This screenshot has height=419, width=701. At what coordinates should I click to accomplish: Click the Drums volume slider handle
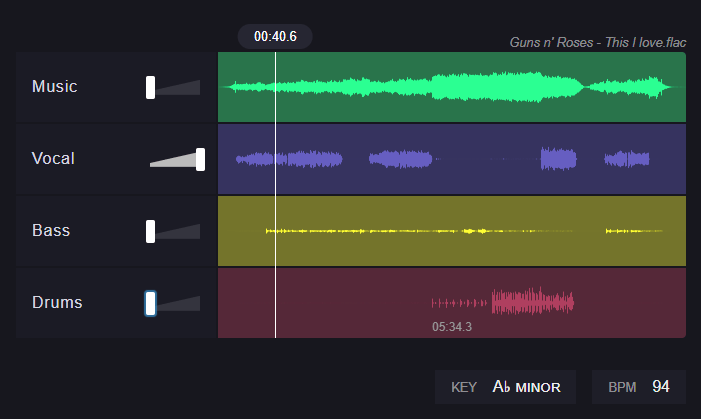pos(150,303)
